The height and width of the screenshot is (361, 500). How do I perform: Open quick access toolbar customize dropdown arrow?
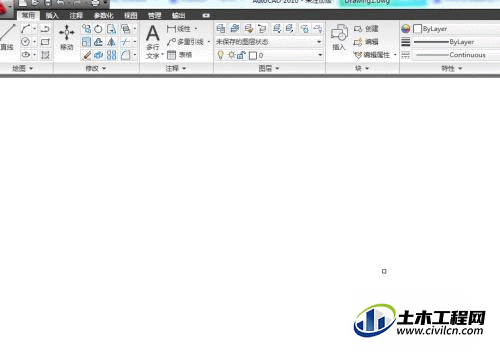[105, 3]
